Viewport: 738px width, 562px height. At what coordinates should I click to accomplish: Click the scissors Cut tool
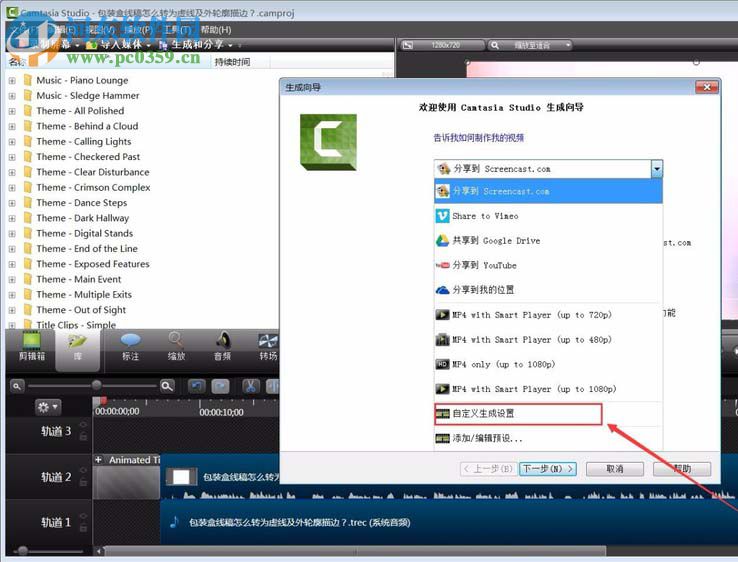(x=250, y=386)
